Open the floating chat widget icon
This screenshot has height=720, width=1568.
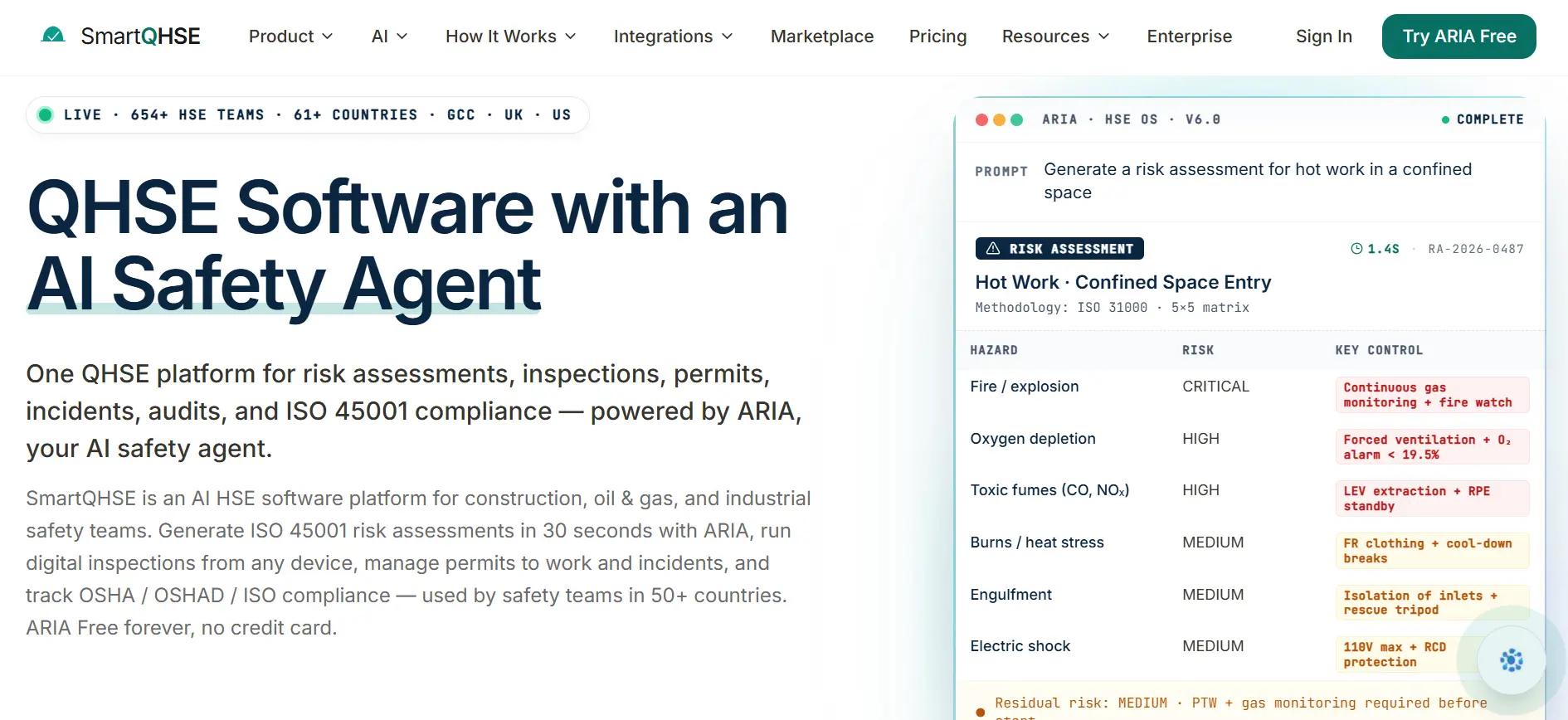1511,660
